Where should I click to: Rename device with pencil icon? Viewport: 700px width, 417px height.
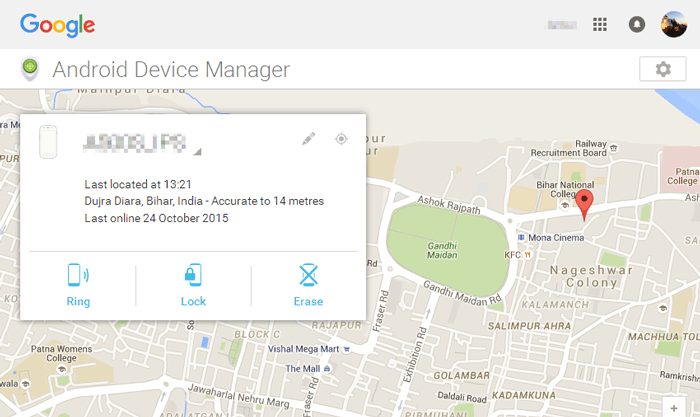308,139
